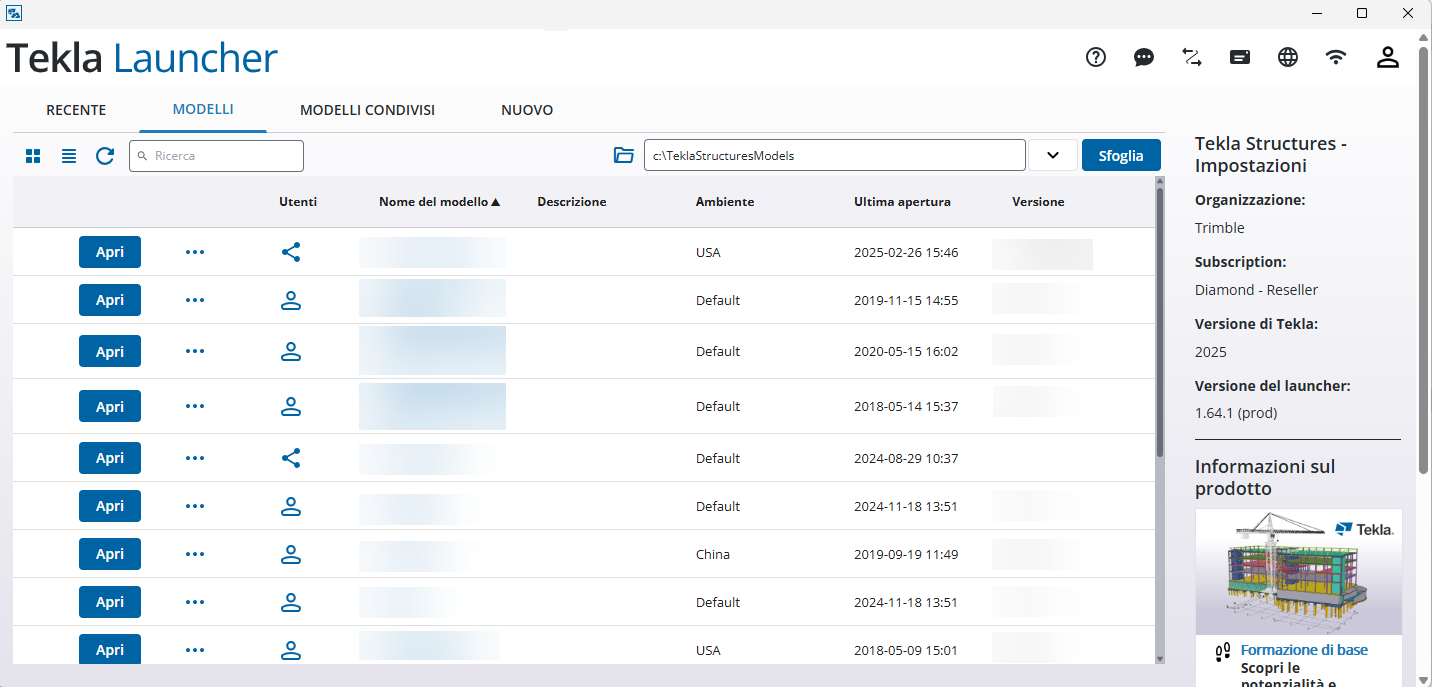Image resolution: width=1432 pixels, height=687 pixels.
Task: Refresh the model list
Action: pos(105,156)
